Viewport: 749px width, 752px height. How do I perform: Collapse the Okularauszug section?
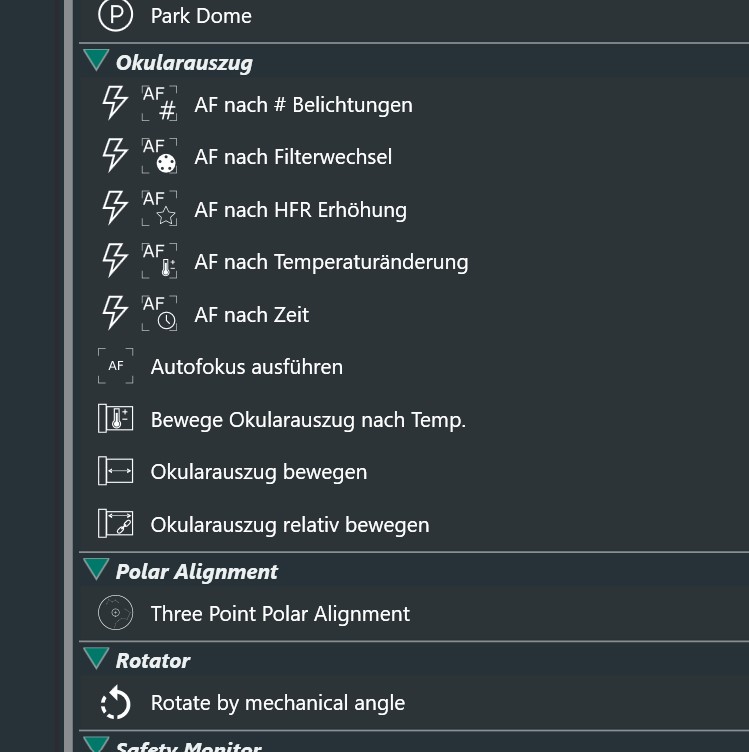(x=96, y=60)
